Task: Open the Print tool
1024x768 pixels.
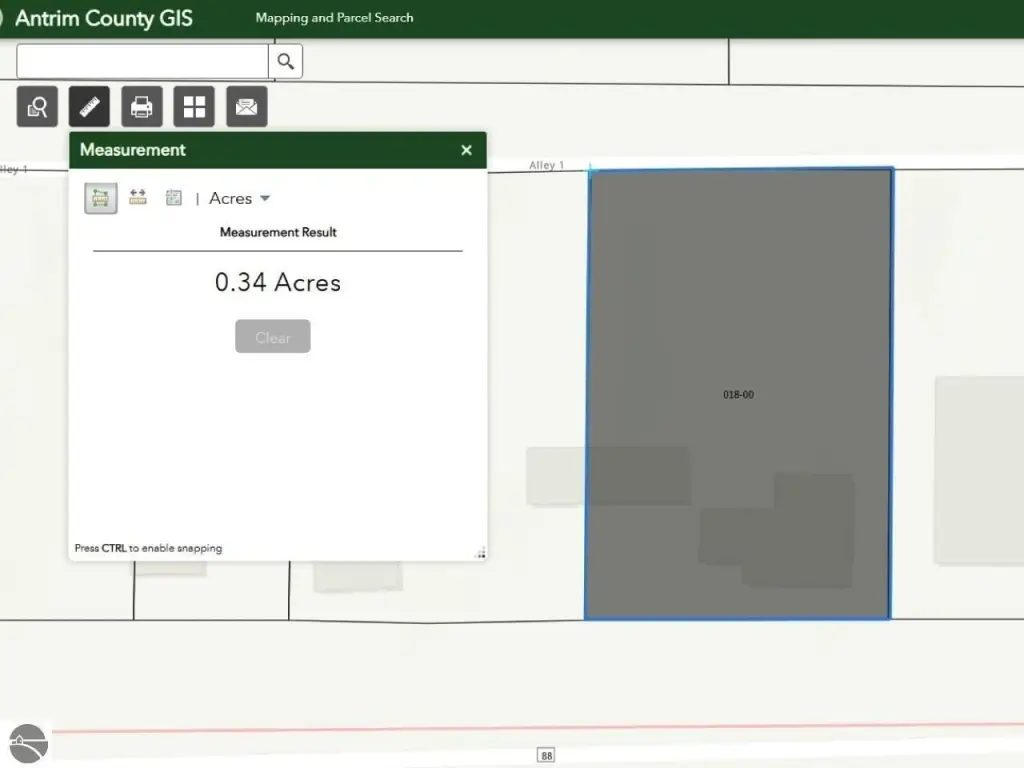Action: pos(142,106)
